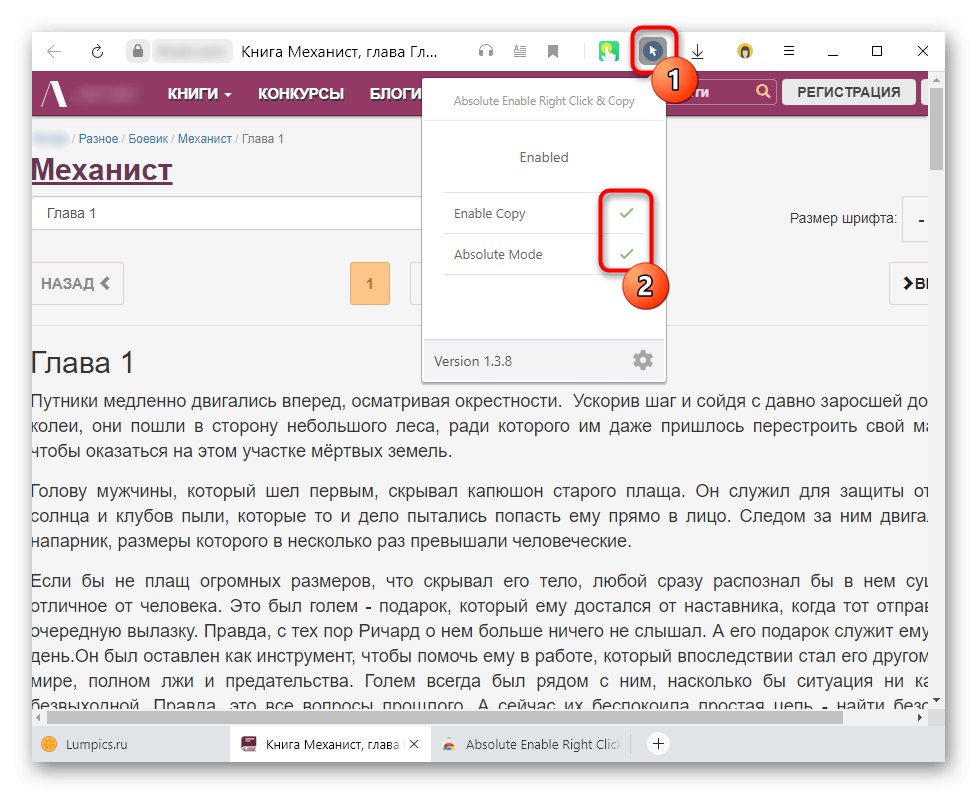
Task: Open the КНИГИ dropdown menu
Action: tap(196, 91)
